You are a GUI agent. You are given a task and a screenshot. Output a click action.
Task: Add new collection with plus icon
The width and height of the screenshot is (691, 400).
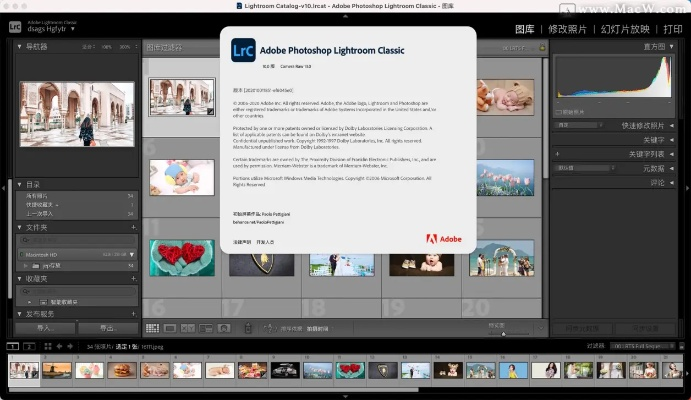point(133,278)
